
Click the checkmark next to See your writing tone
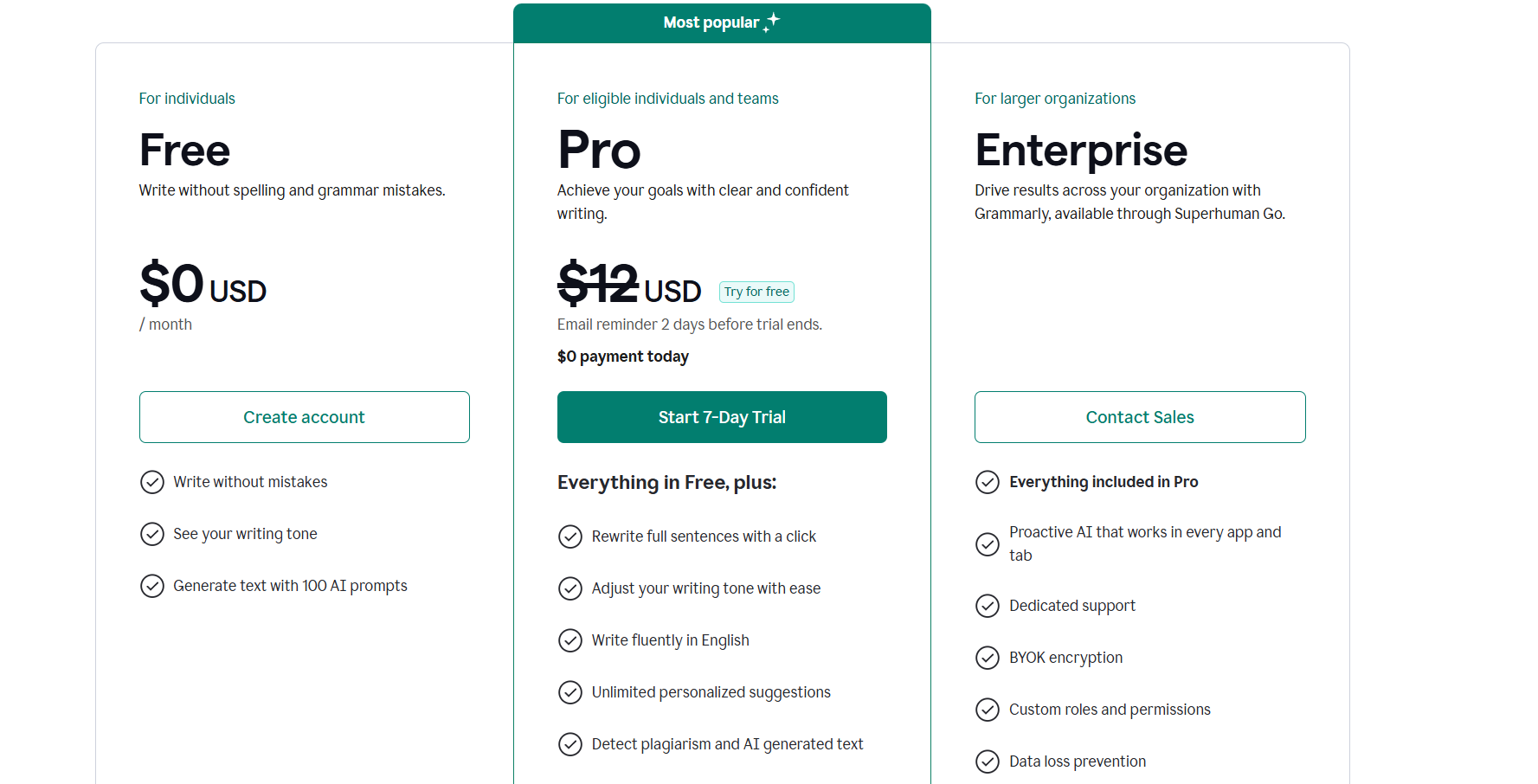tap(152, 534)
